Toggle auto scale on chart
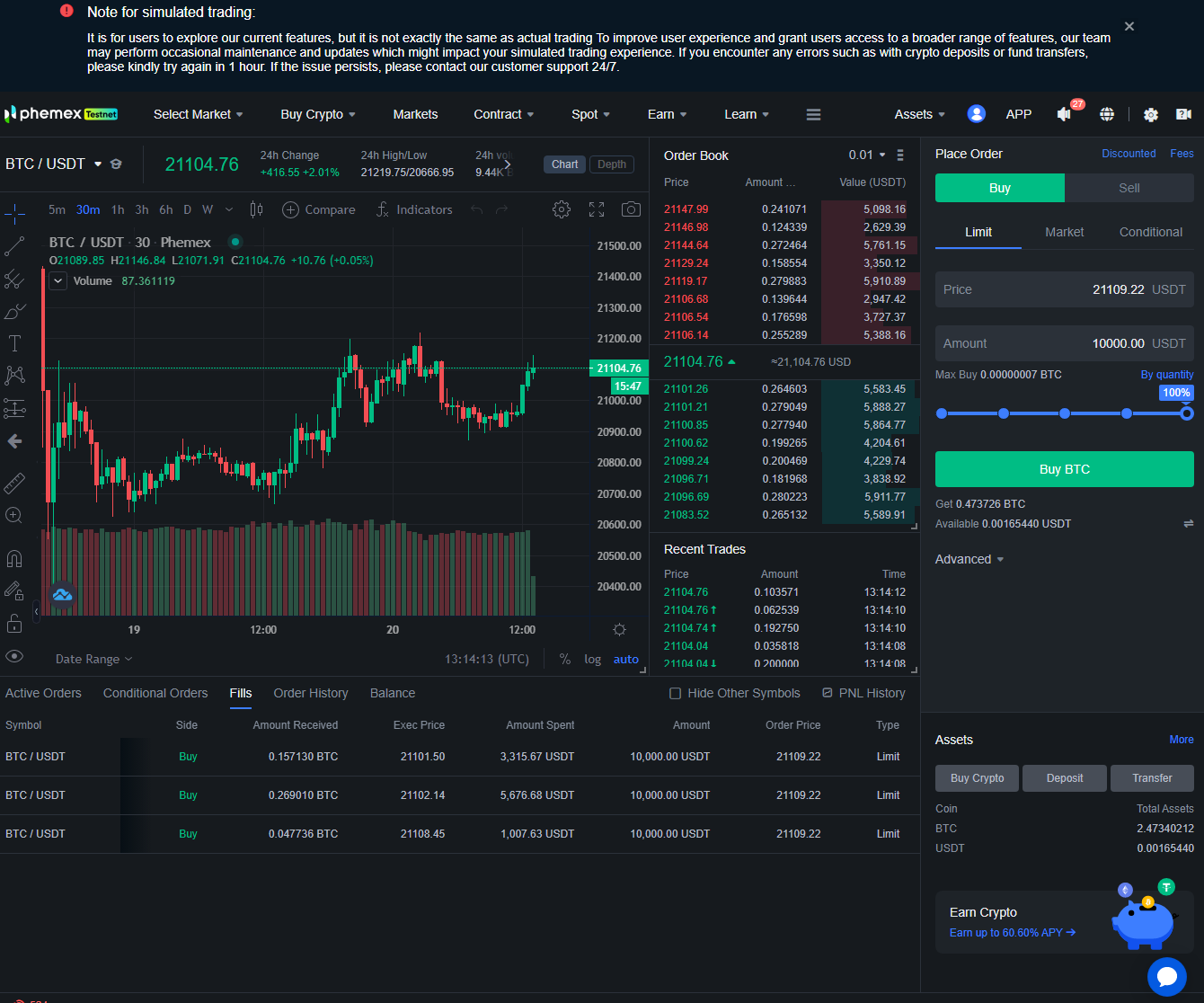The width and height of the screenshot is (1204, 1003). coord(626,659)
